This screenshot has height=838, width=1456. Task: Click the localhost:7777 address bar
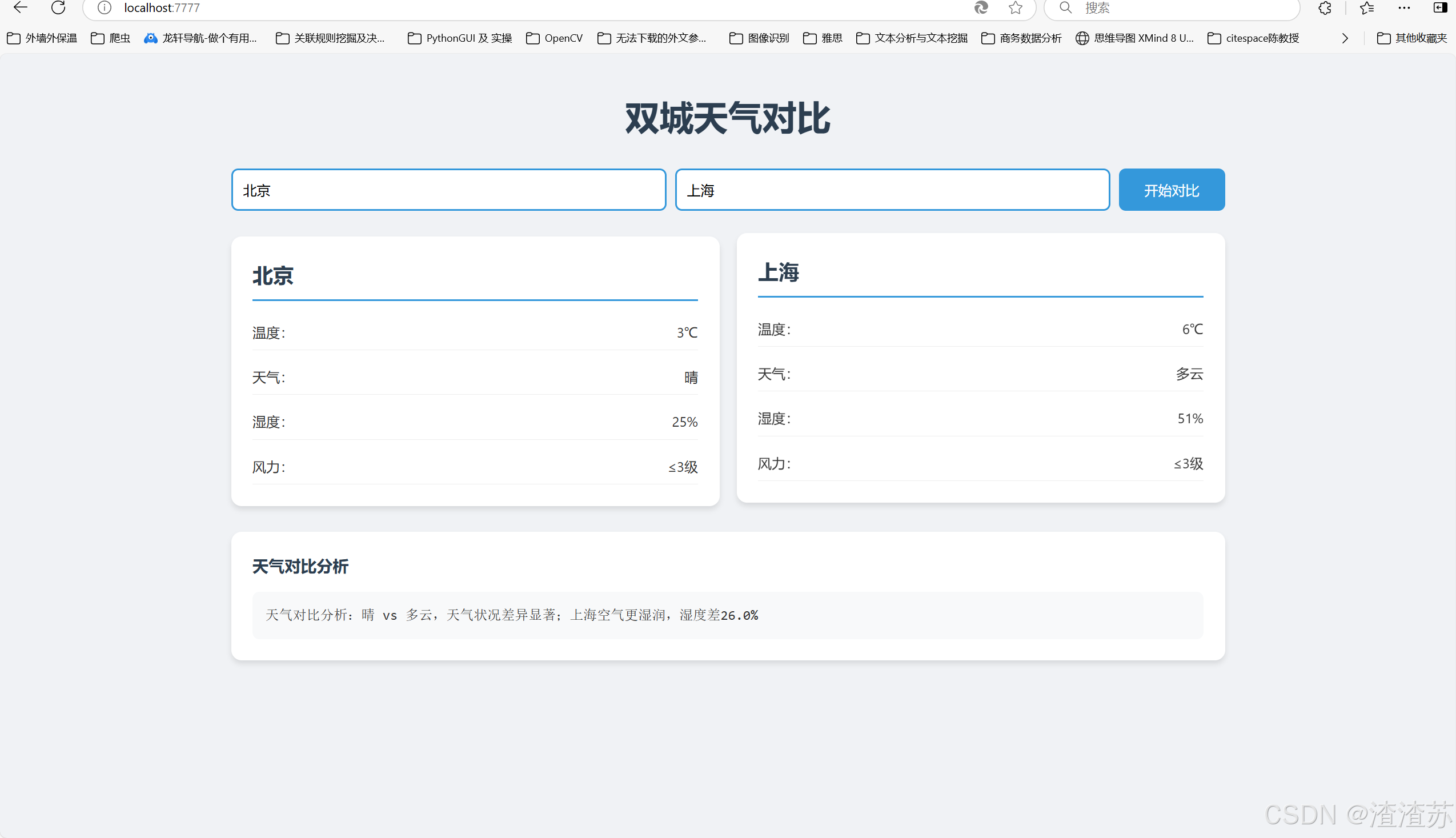point(518,8)
